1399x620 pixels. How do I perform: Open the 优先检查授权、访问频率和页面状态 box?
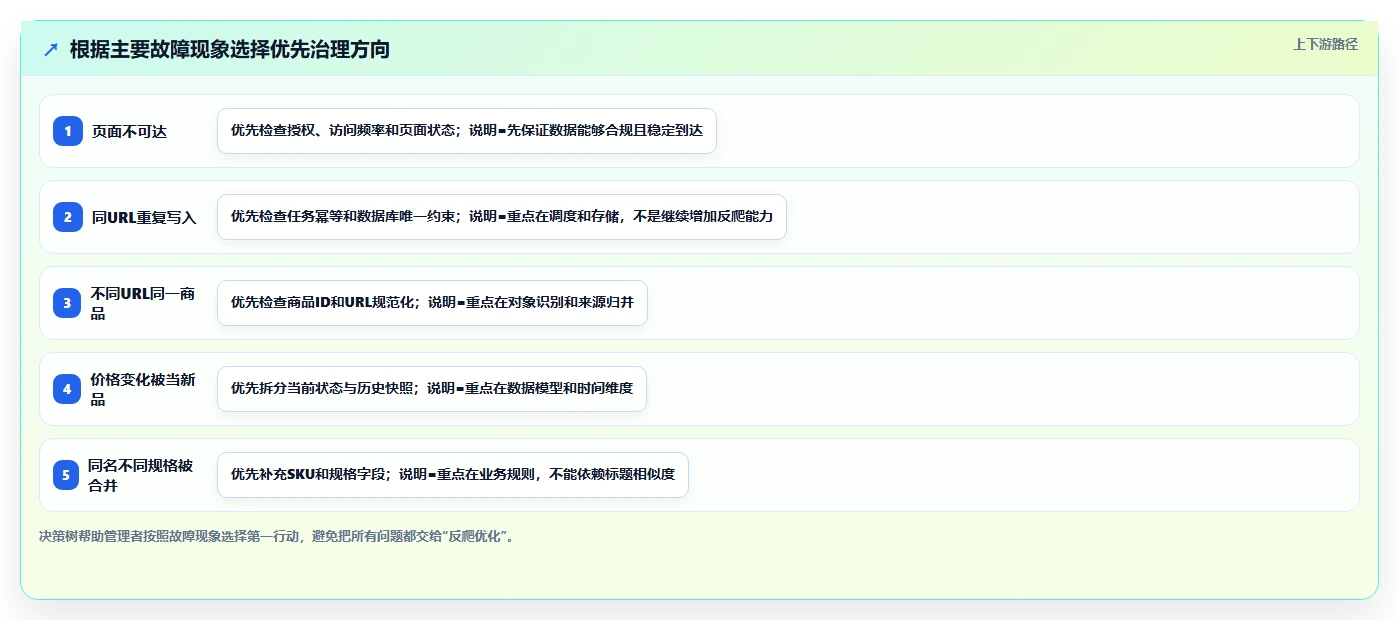[467, 131]
